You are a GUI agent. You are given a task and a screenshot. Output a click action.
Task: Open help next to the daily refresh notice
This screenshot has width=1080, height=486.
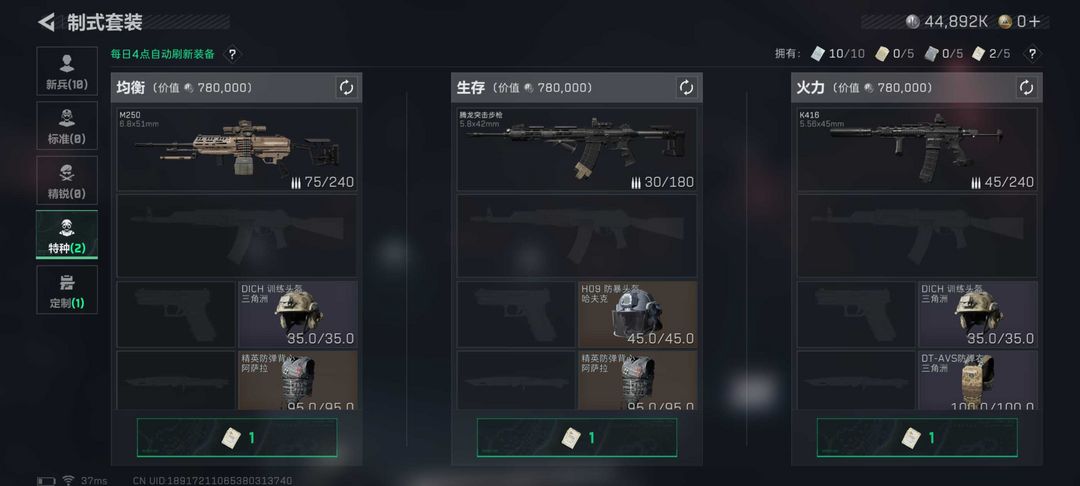232,54
